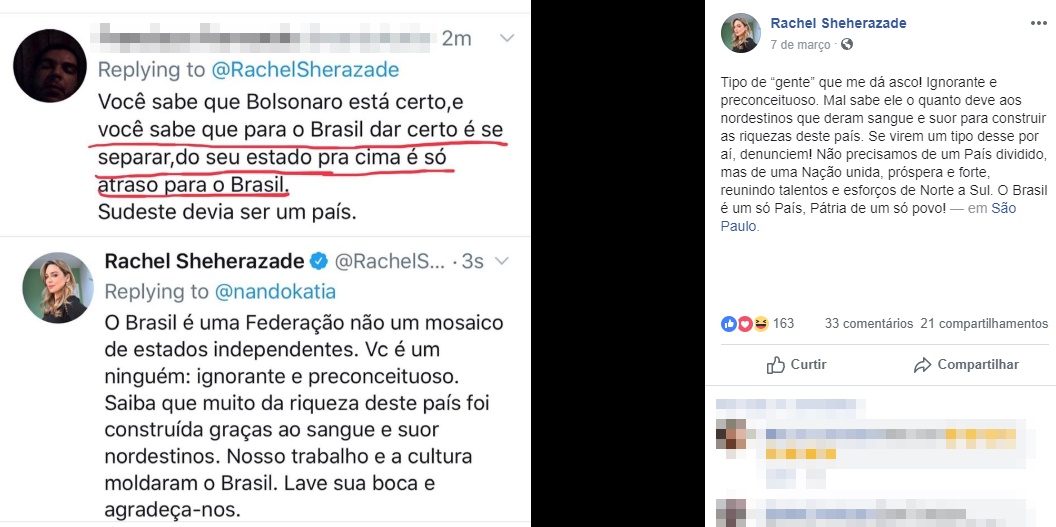1056x527 pixels.
Task: Click the laughing haha reaction icon
Action: pos(760,324)
